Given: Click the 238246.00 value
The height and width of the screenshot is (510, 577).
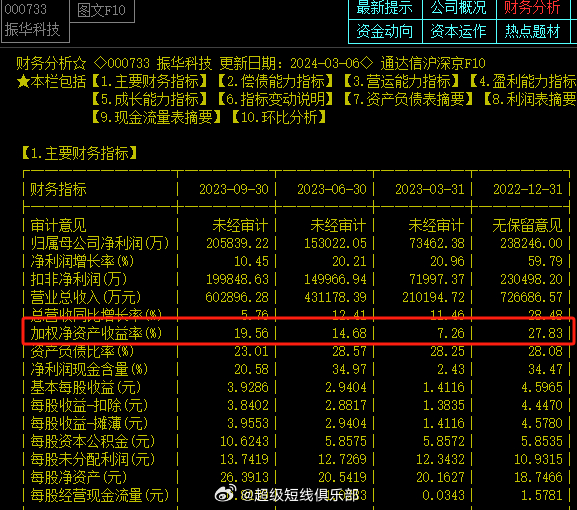Looking at the screenshot, I should 531,244.
